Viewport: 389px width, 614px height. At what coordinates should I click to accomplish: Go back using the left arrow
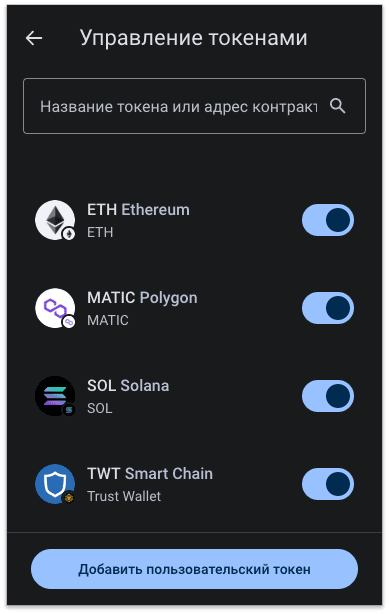pos(34,38)
